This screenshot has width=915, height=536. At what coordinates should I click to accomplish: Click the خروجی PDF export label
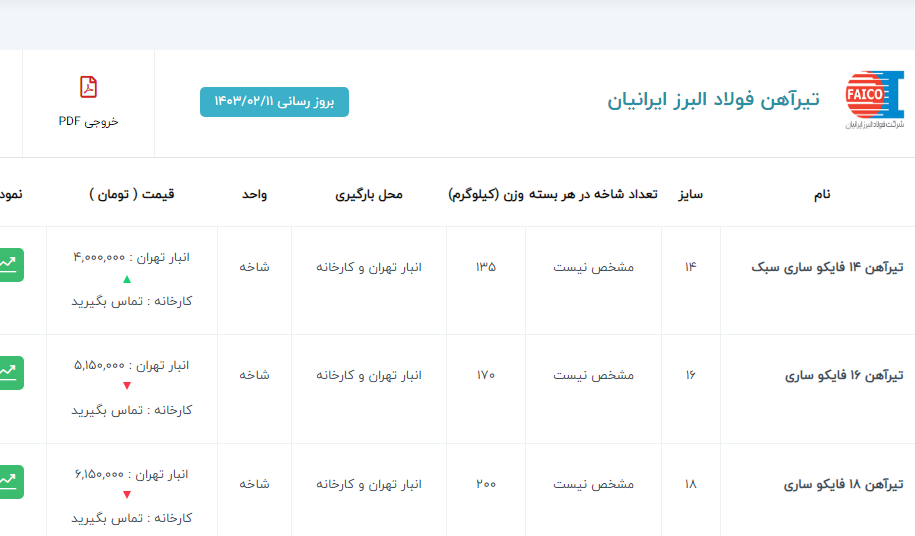[88, 121]
